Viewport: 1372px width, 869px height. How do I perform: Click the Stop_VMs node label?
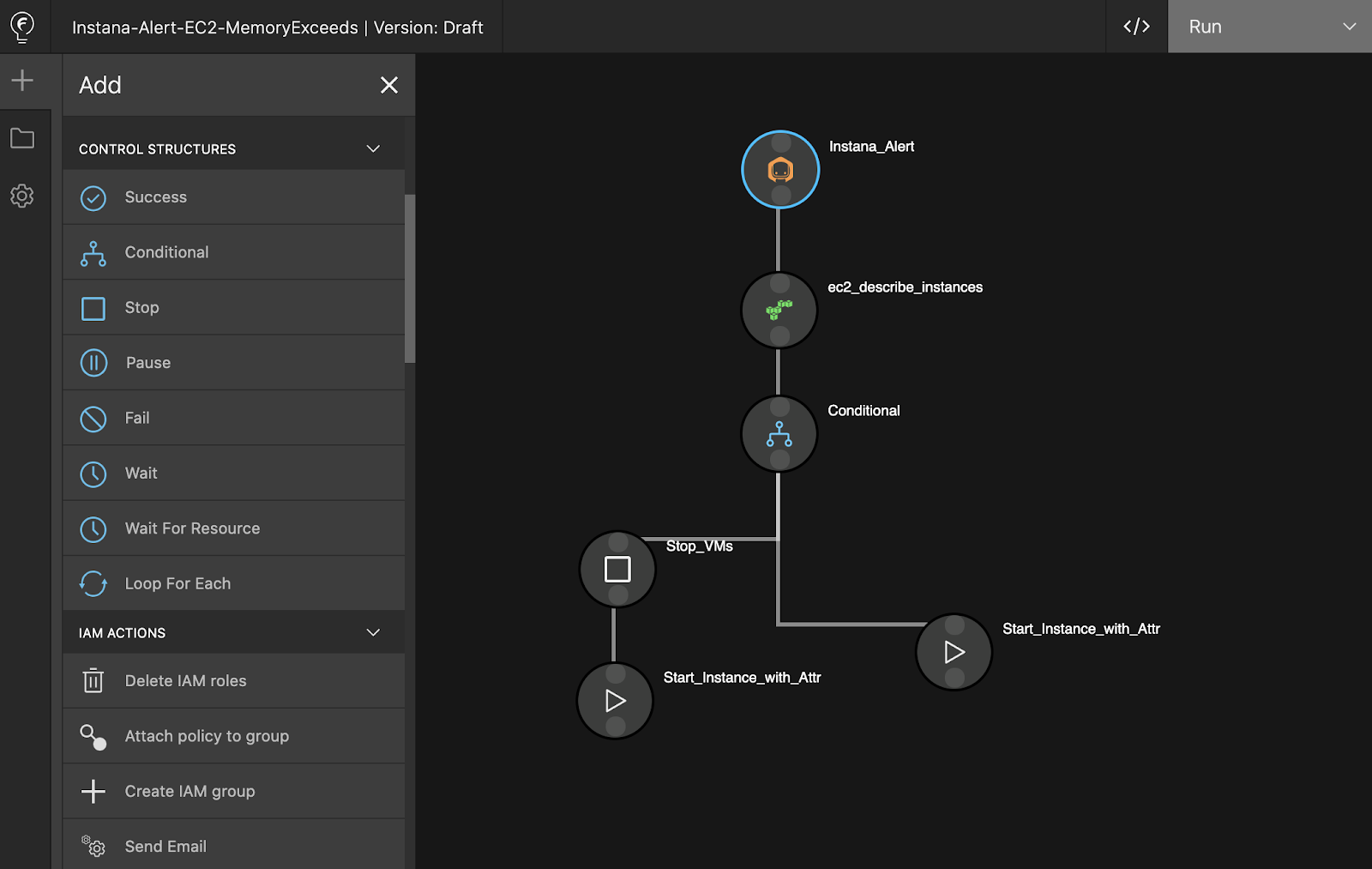tap(700, 546)
